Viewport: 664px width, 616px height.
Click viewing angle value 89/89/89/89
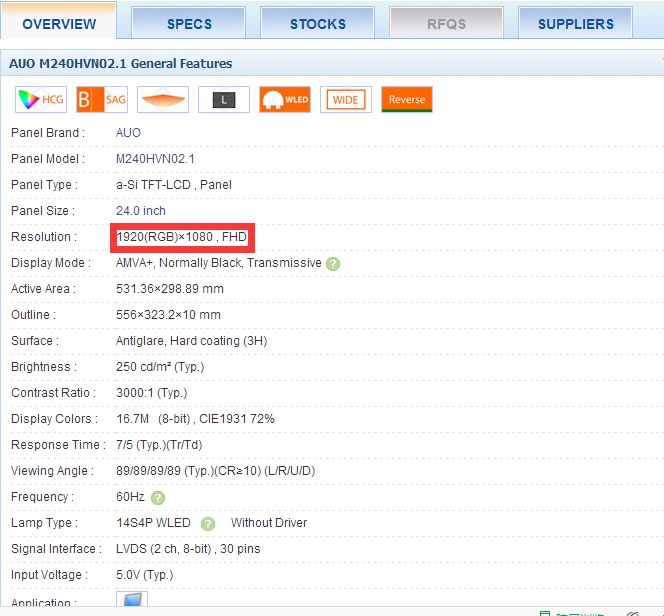pyautogui.click(x=149, y=471)
